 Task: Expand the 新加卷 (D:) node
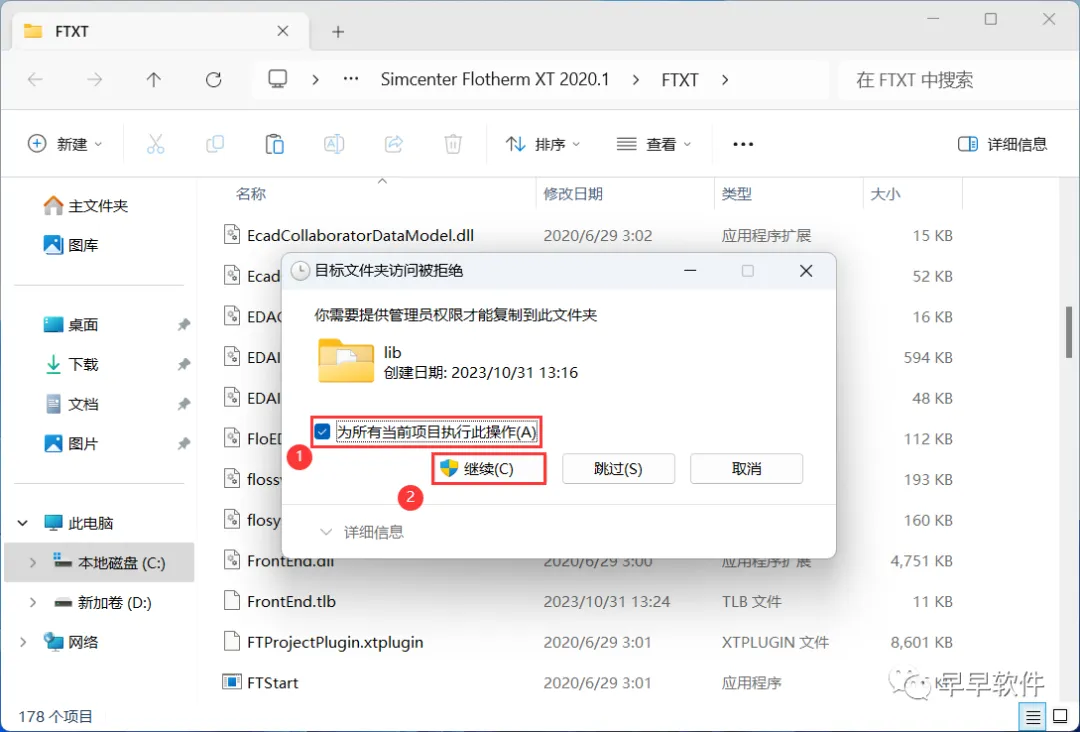coord(32,603)
